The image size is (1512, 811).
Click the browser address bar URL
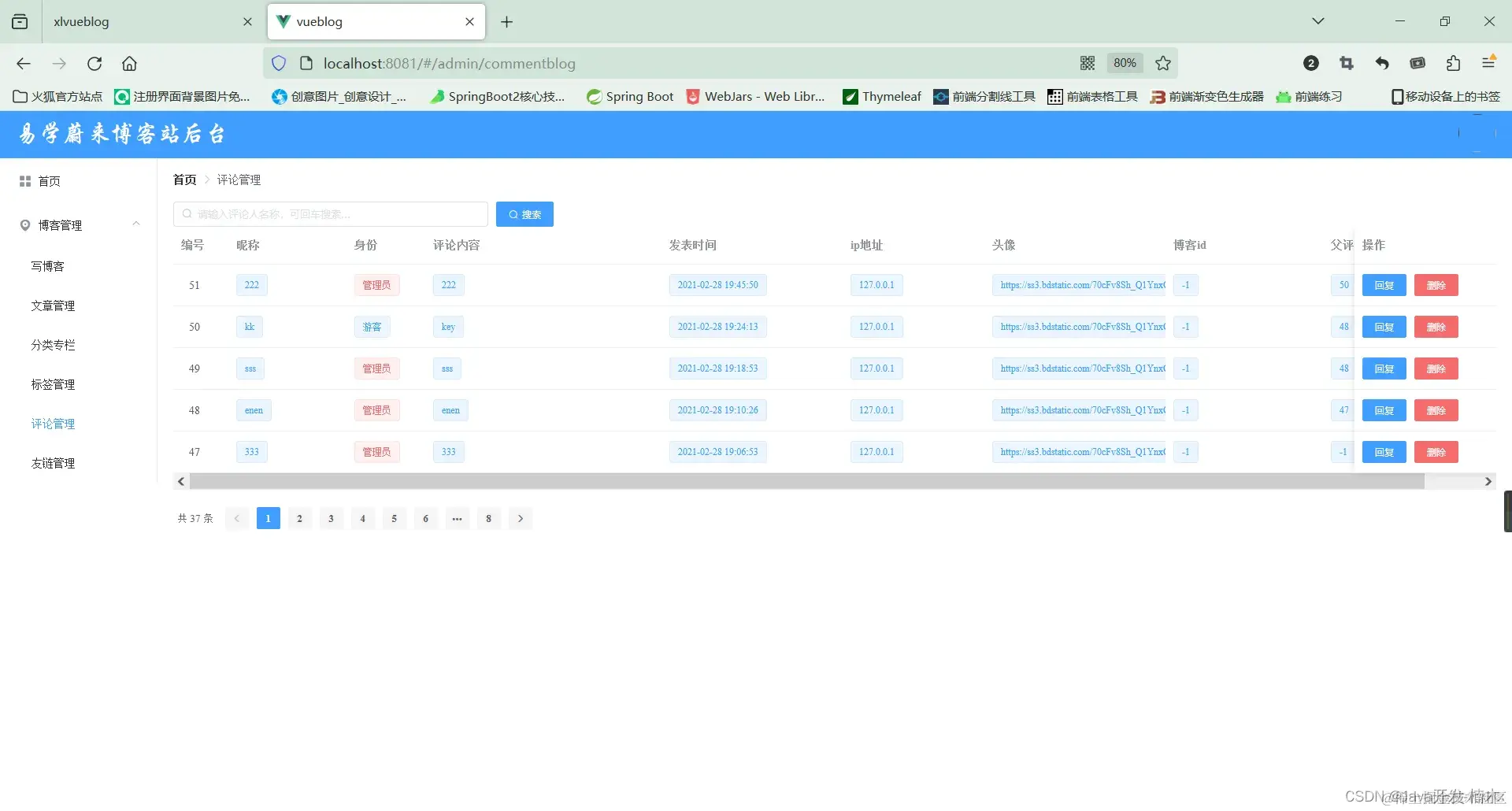[449, 63]
